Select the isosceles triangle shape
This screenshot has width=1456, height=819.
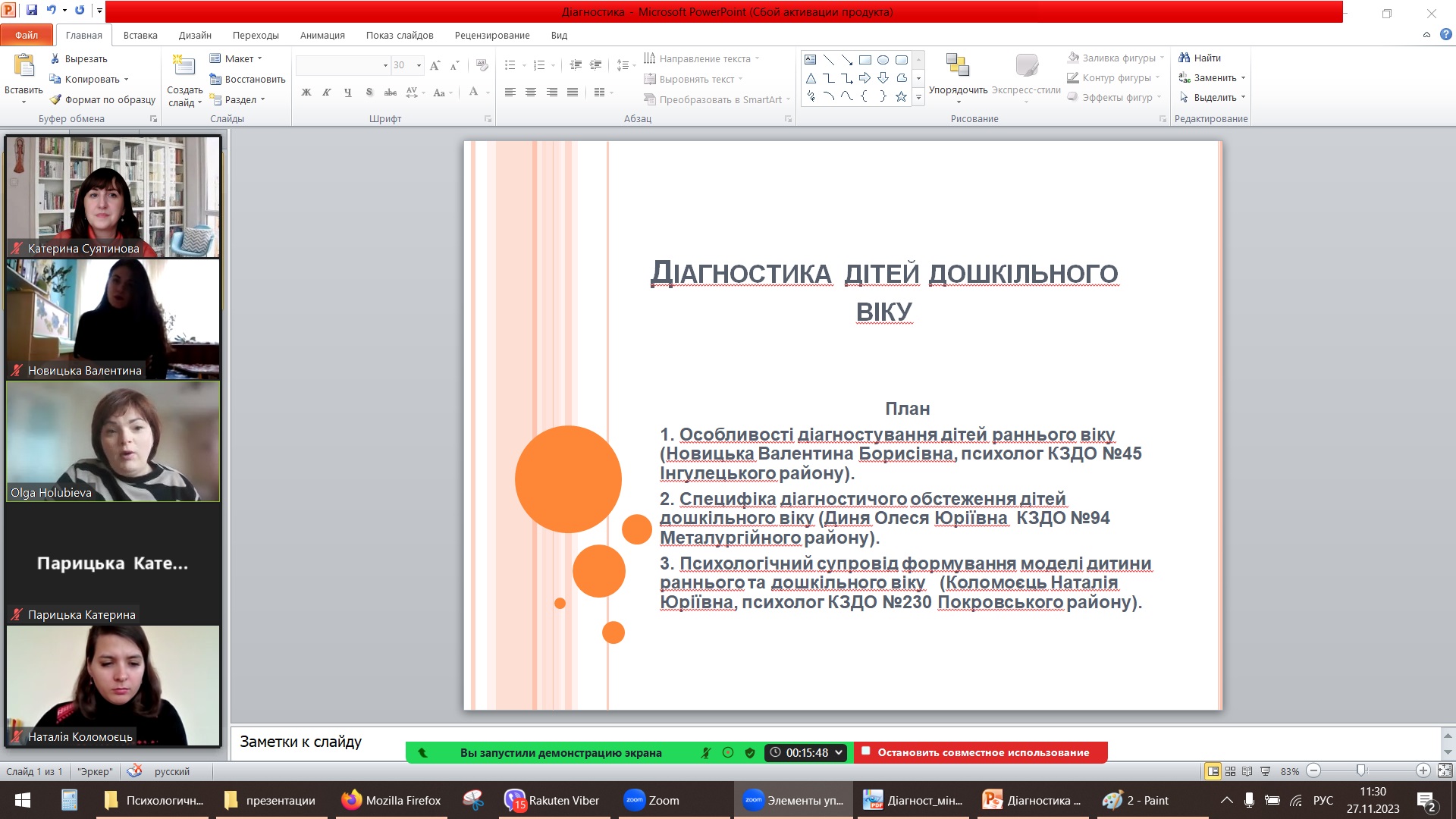(x=810, y=78)
